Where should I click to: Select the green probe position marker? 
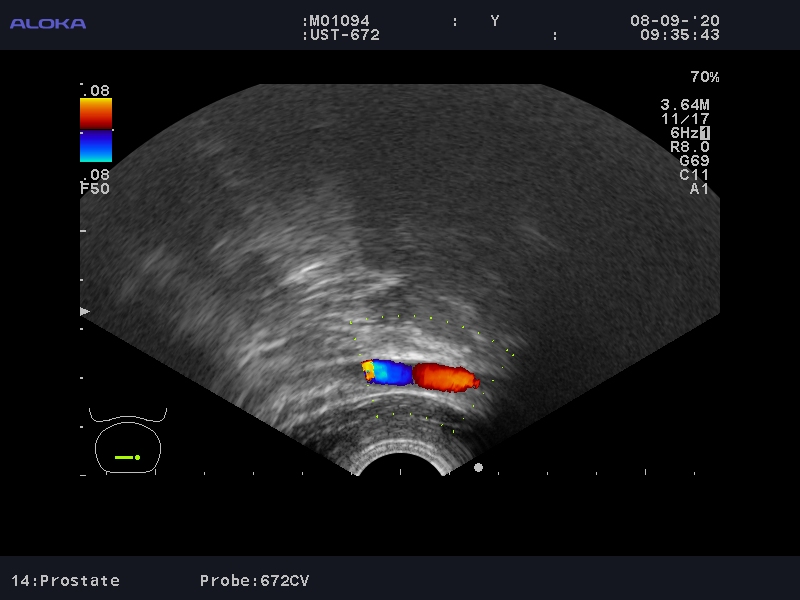coord(127,457)
